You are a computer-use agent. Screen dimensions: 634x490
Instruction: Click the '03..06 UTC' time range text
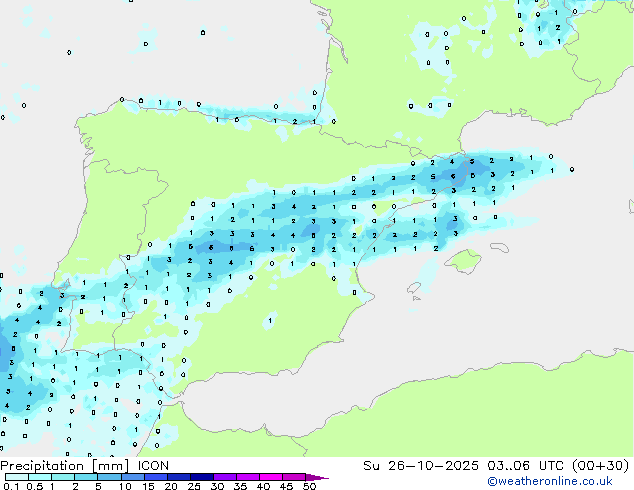click(x=526, y=466)
